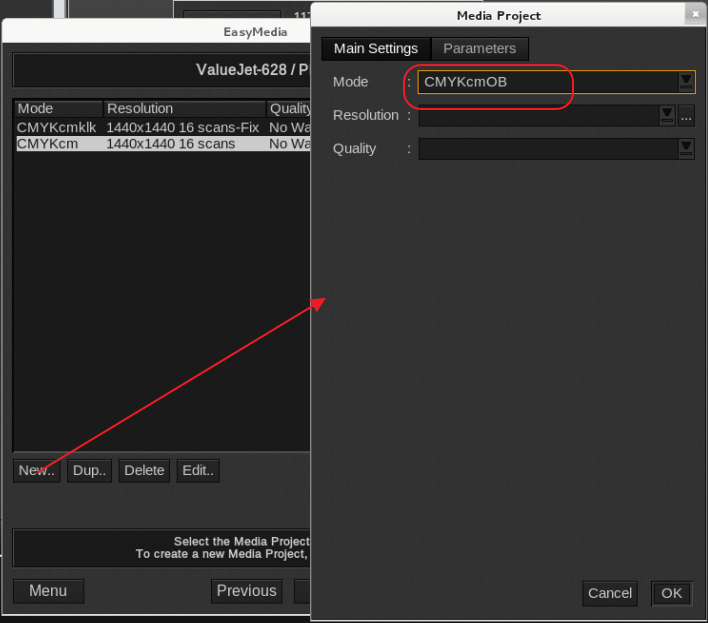The image size is (708, 623).
Task: Switch to the Parameters tab
Action: click(479, 49)
